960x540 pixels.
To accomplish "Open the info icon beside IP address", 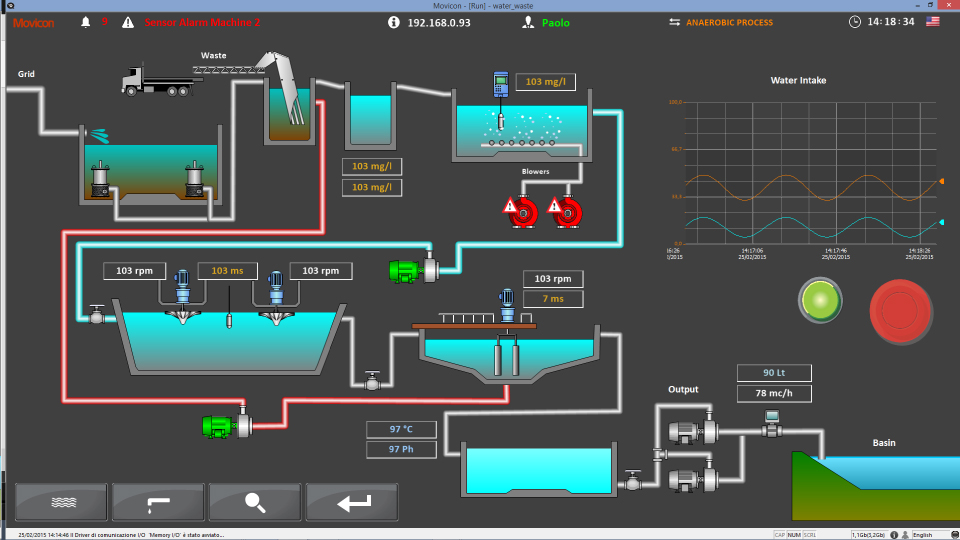I will click(x=394, y=22).
